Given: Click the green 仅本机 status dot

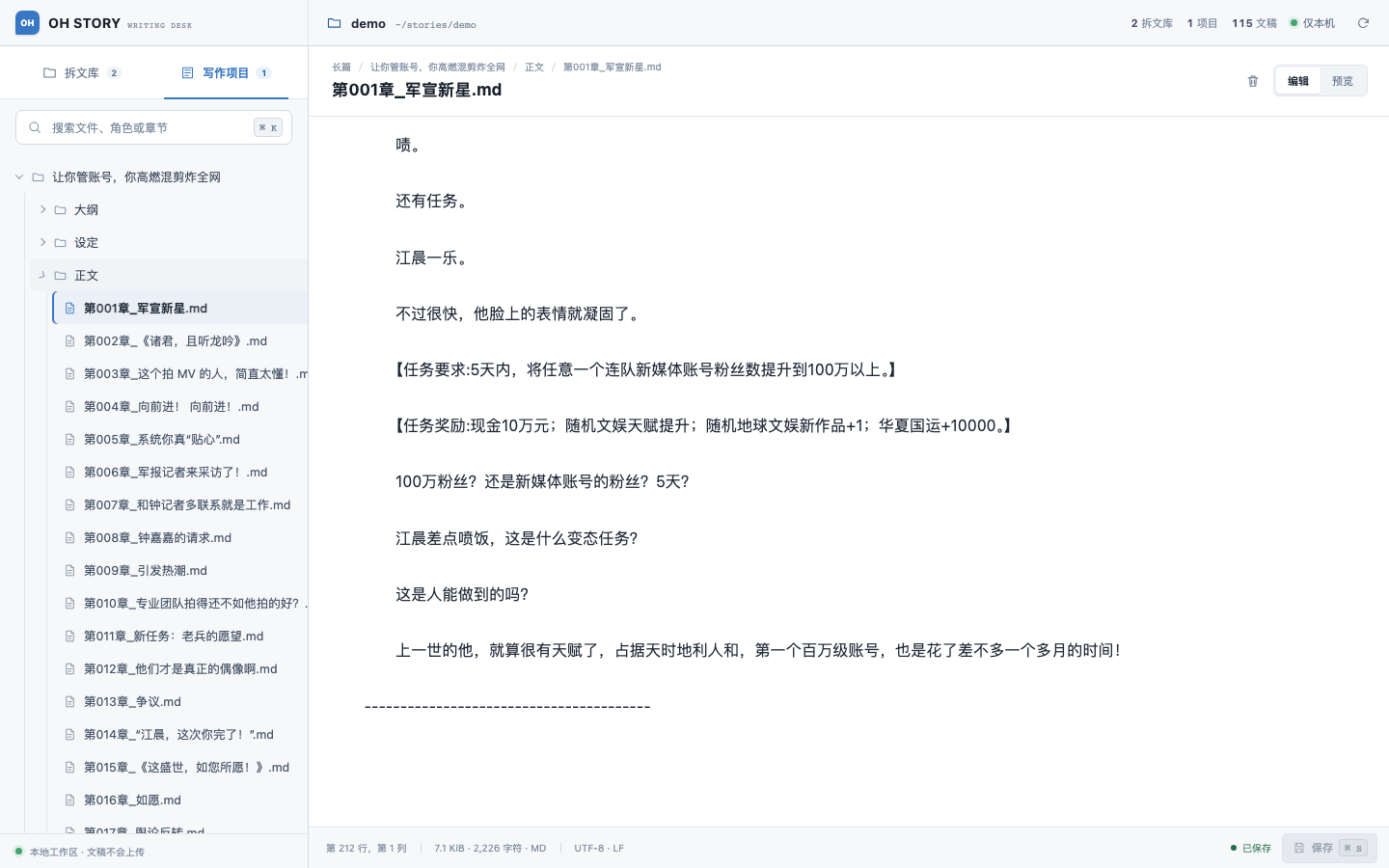Looking at the screenshot, I should (x=1294, y=23).
